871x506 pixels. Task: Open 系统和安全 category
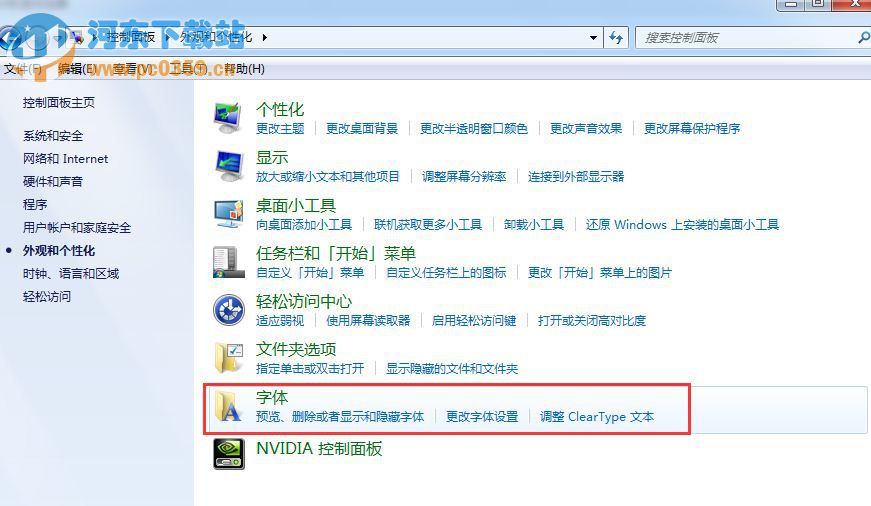pos(53,136)
